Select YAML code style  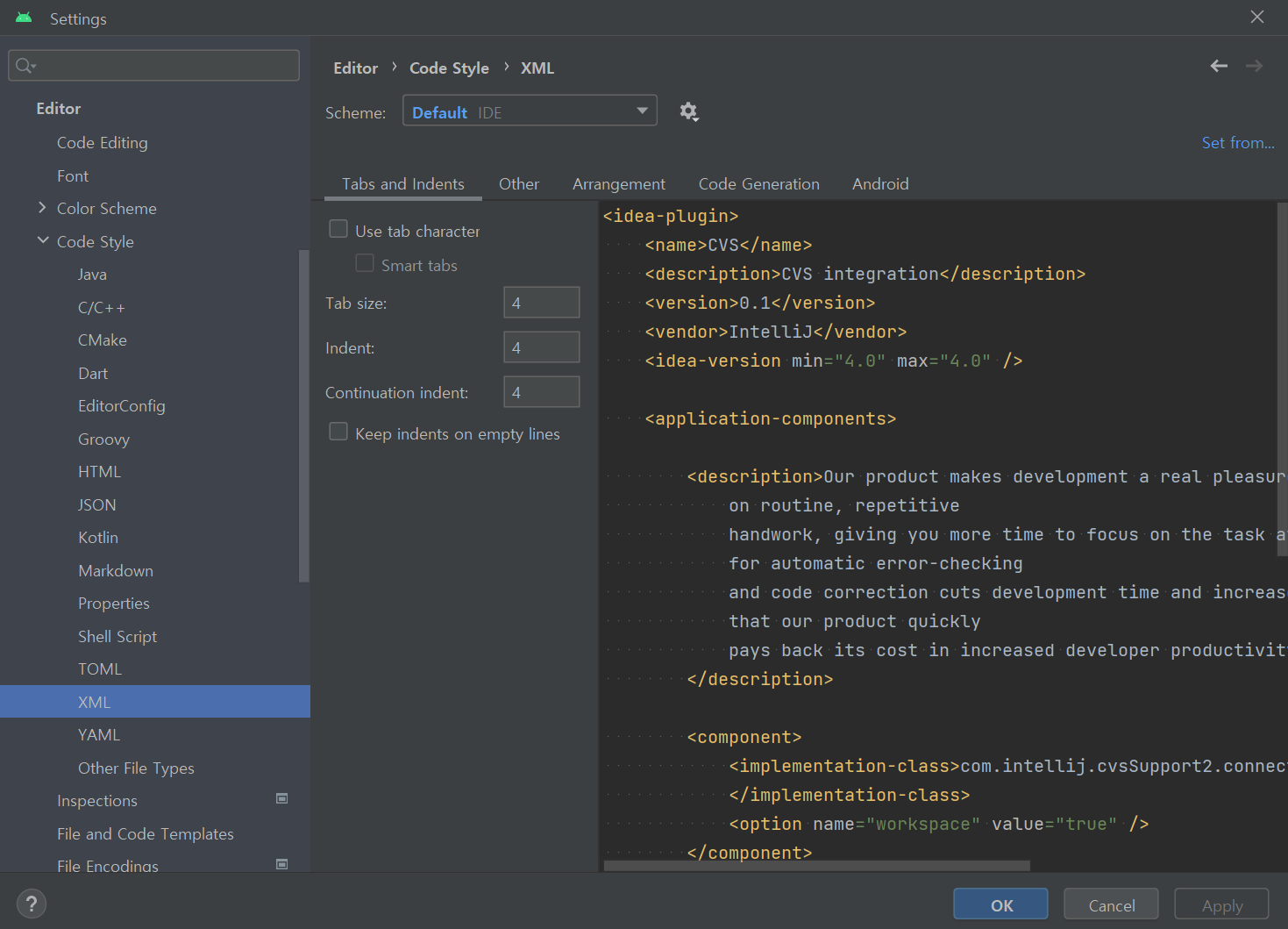(99, 734)
